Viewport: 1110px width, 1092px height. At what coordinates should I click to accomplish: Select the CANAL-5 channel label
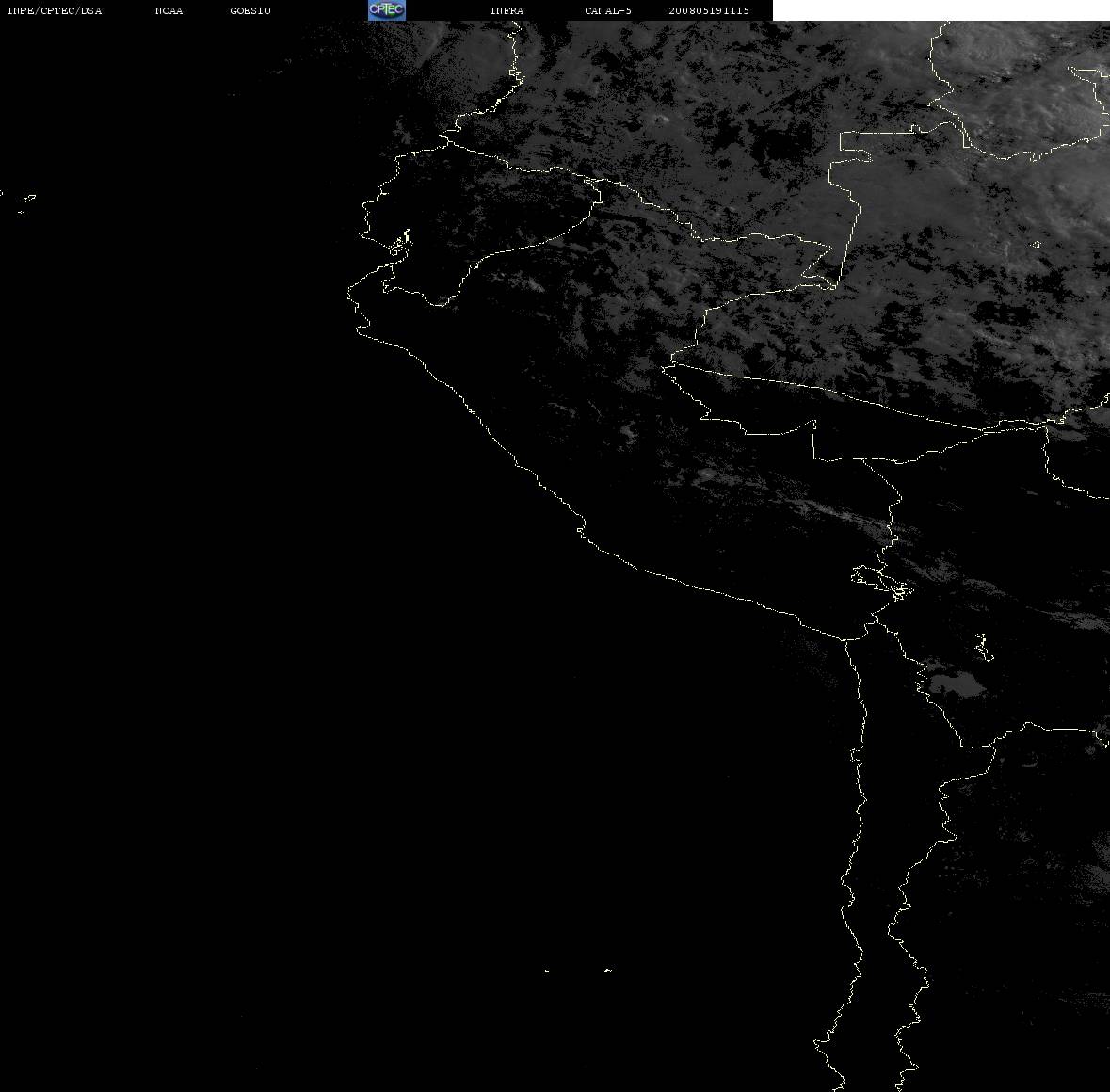[x=608, y=10]
